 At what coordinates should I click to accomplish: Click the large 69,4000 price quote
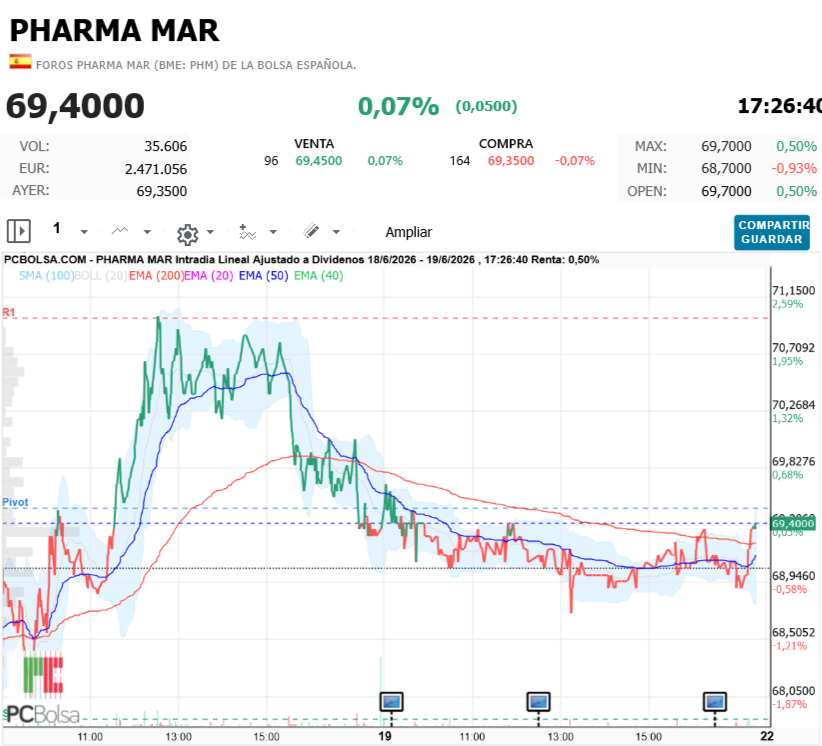[x=75, y=106]
